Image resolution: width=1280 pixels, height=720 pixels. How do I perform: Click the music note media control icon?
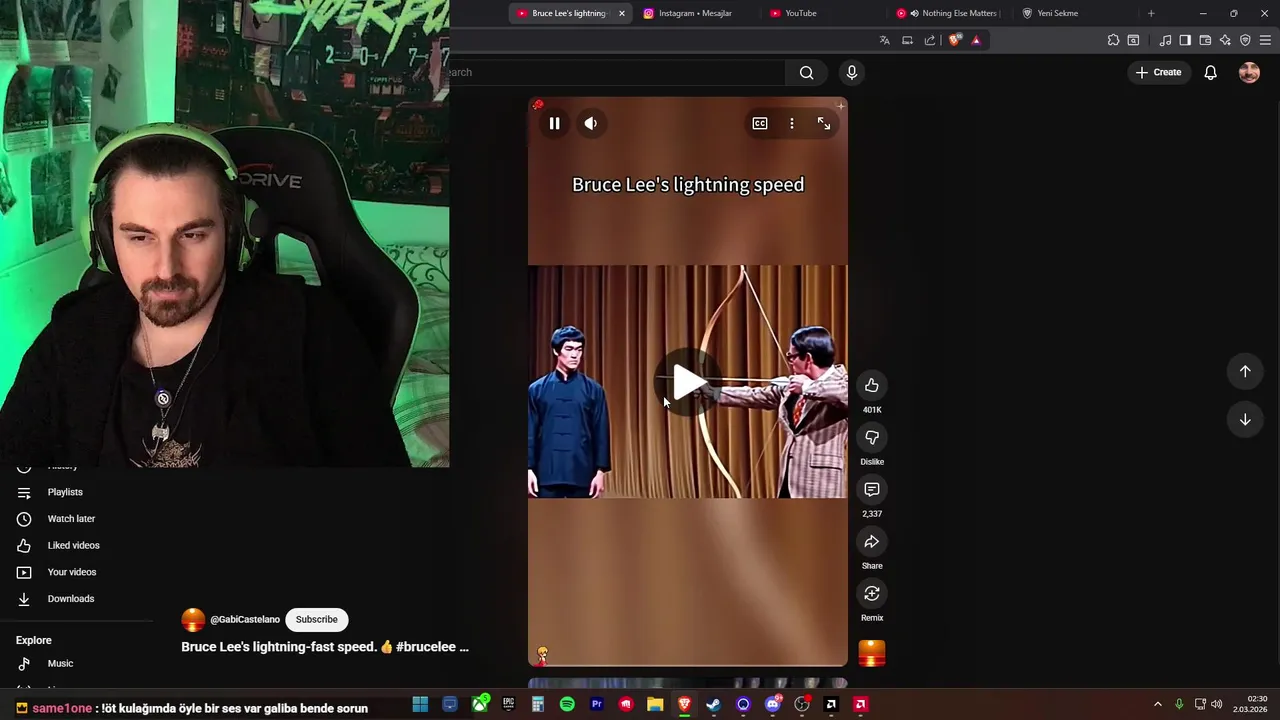pos(1165,40)
